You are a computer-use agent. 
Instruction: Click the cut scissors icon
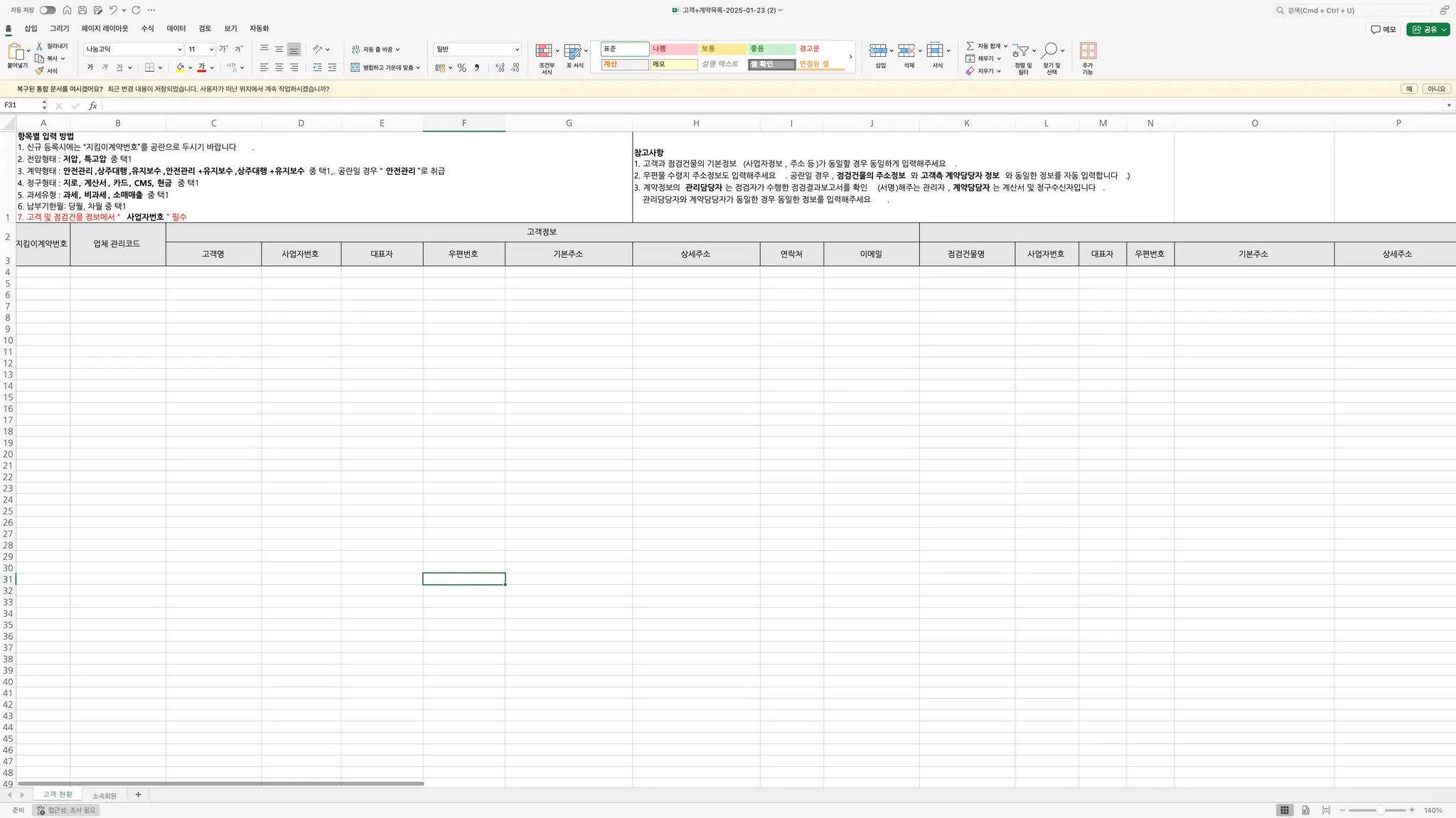[x=40, y=45]
